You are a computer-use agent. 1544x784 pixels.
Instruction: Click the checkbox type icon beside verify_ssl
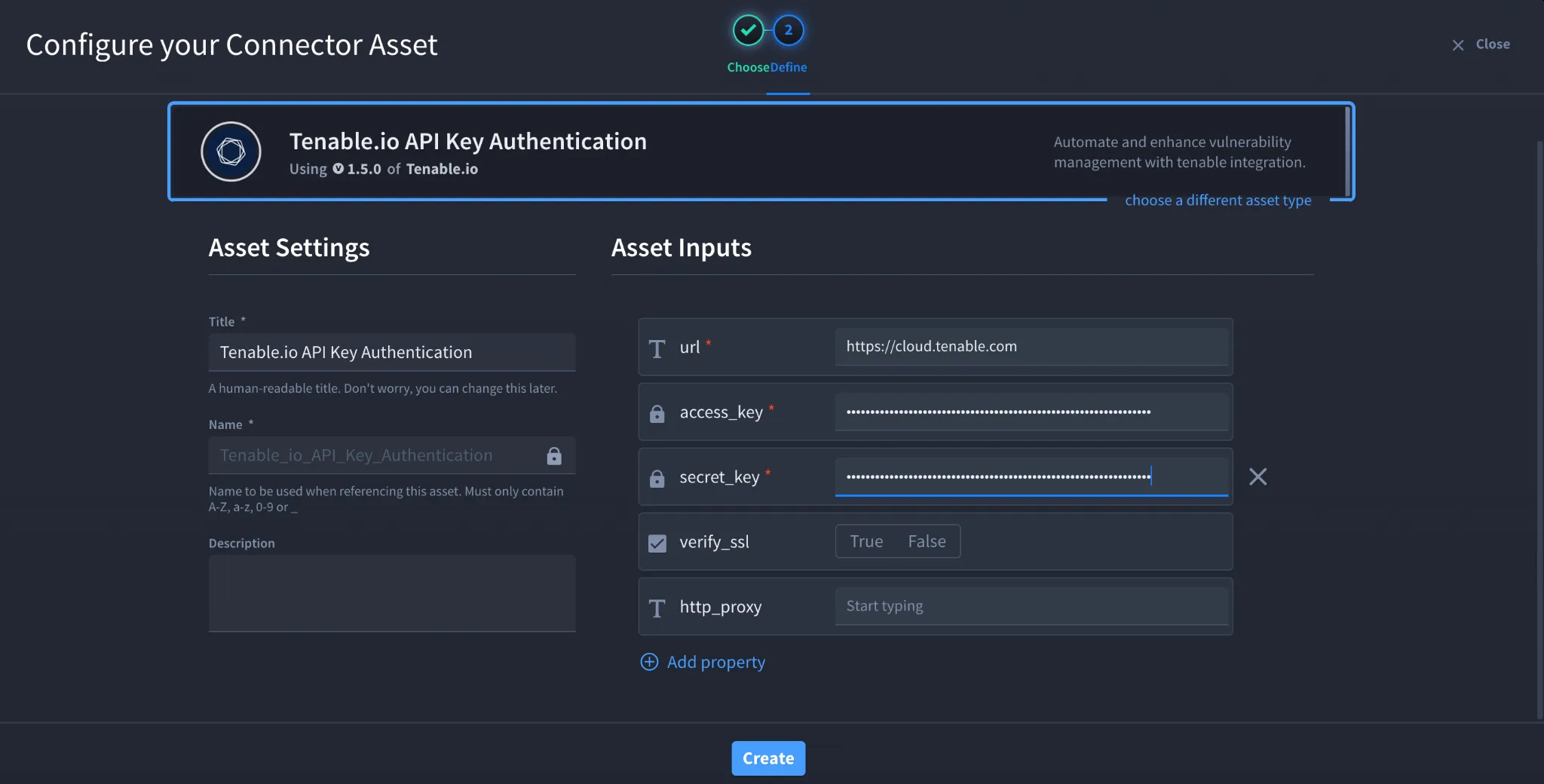[657, 543]
